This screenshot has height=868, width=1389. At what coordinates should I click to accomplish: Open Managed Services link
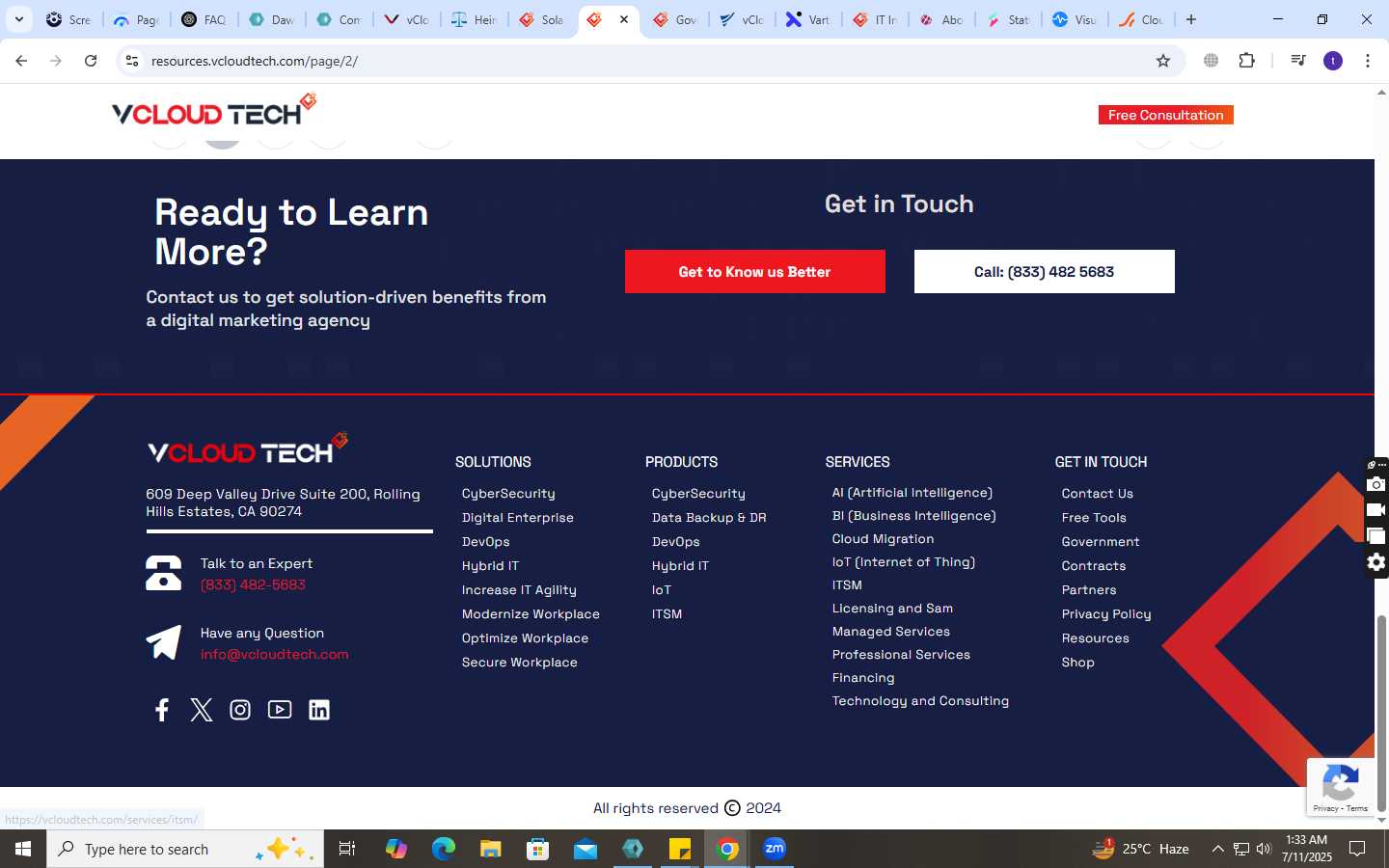891,632
